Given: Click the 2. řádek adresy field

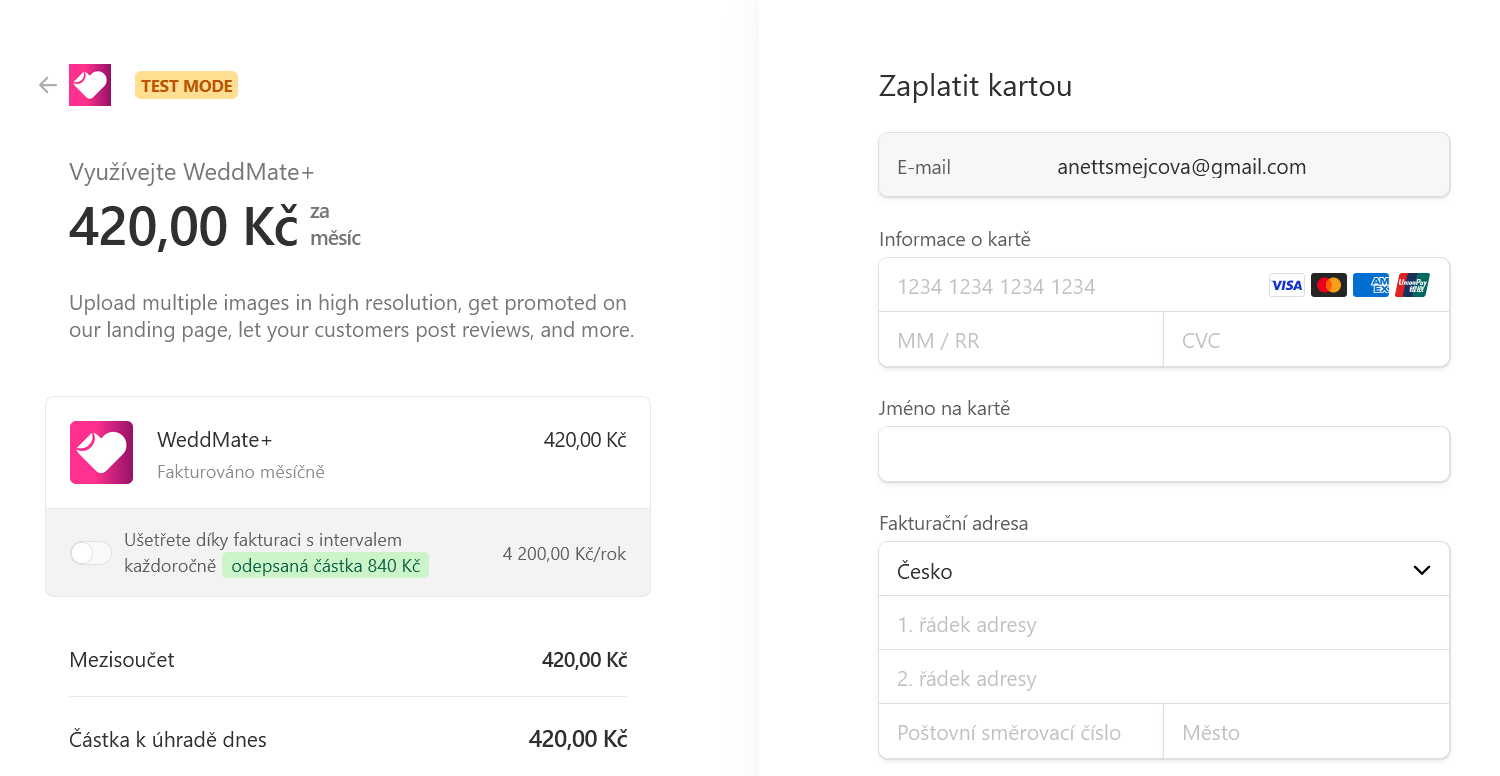Looking at the screenshot, I should coord(1164,678).
